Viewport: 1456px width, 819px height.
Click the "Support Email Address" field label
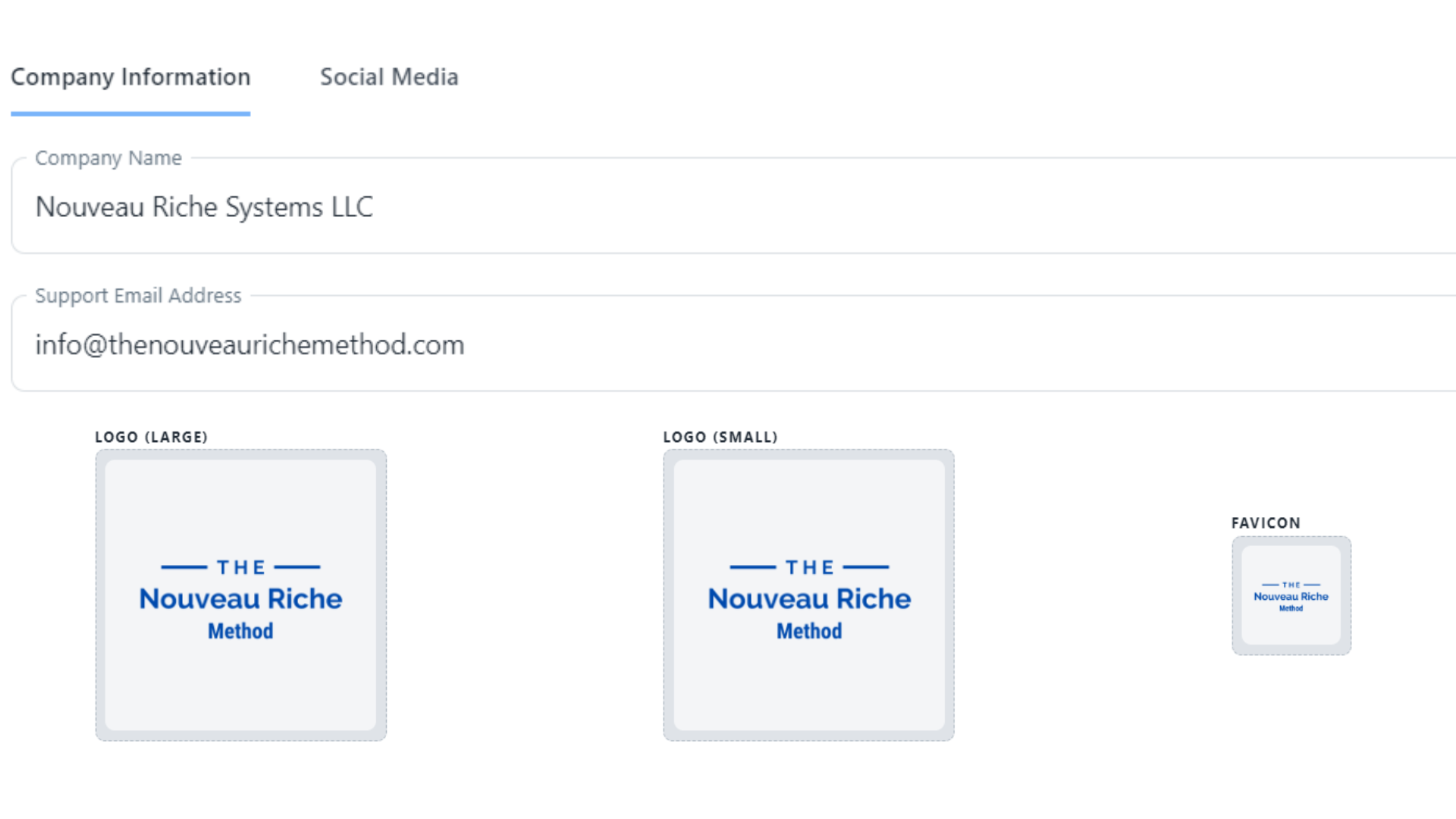(138, 295)
